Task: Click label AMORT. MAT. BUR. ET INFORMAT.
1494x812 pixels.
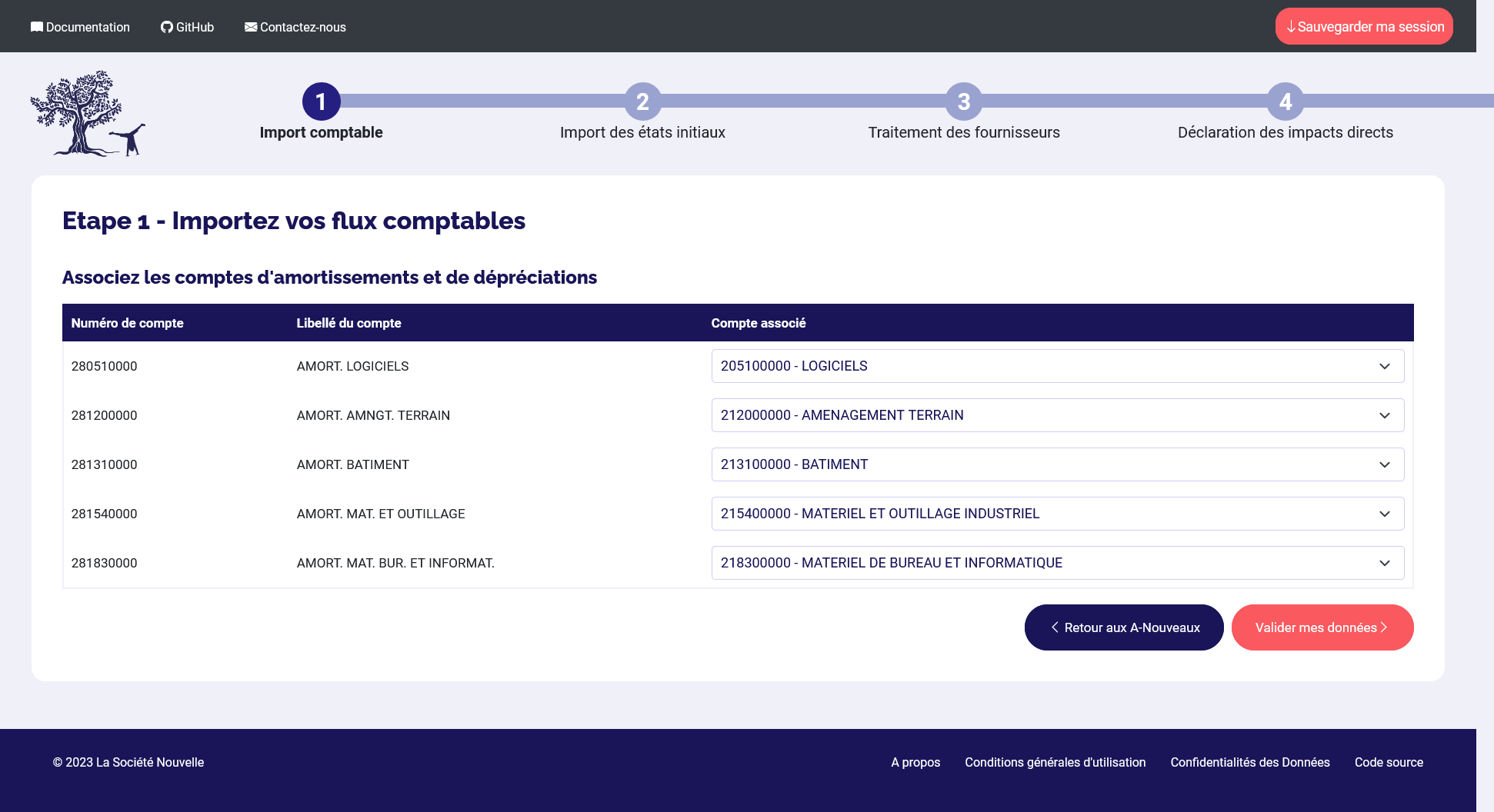Action: (x=395, y=563)
